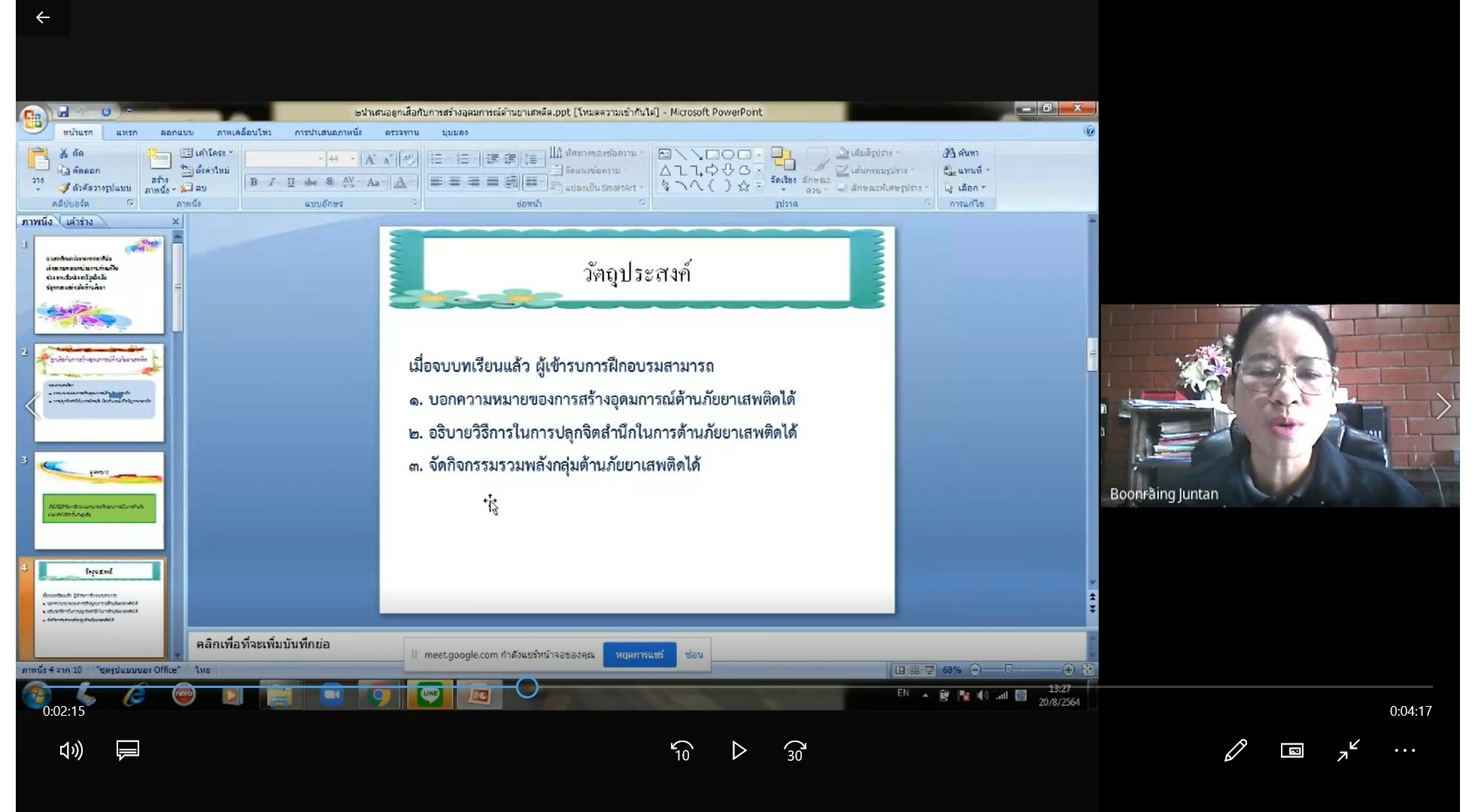Skip back 10 seconds
This screenshot has width=1475, height=812.
[x=681, y=750]
